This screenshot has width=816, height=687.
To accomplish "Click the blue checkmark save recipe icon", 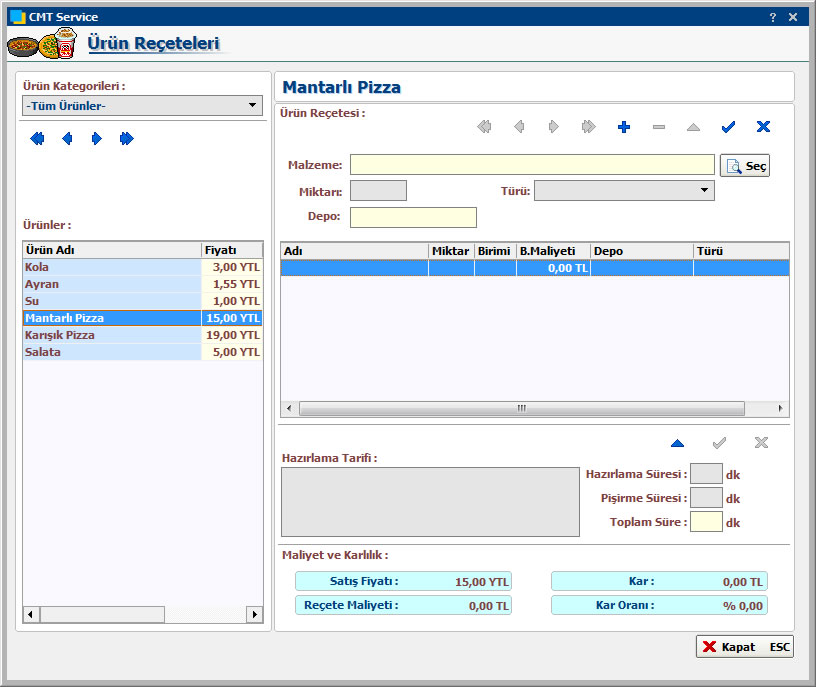I will [728, 127].
